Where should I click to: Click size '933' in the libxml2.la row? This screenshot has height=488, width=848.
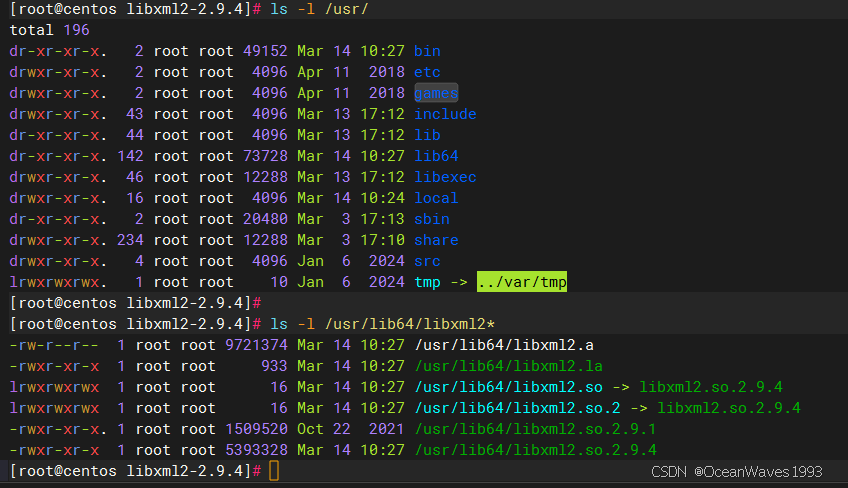pos(274,366)
